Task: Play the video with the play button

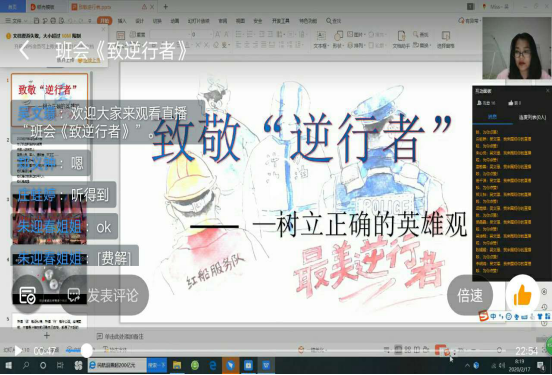Action: point(18,350)
